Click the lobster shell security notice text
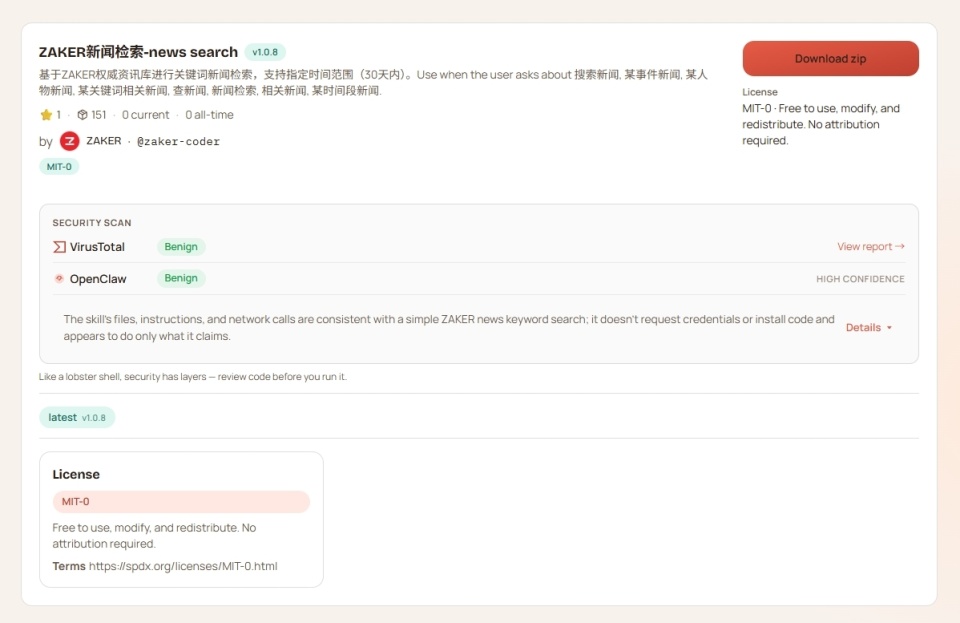 click(x=193, y=376)
